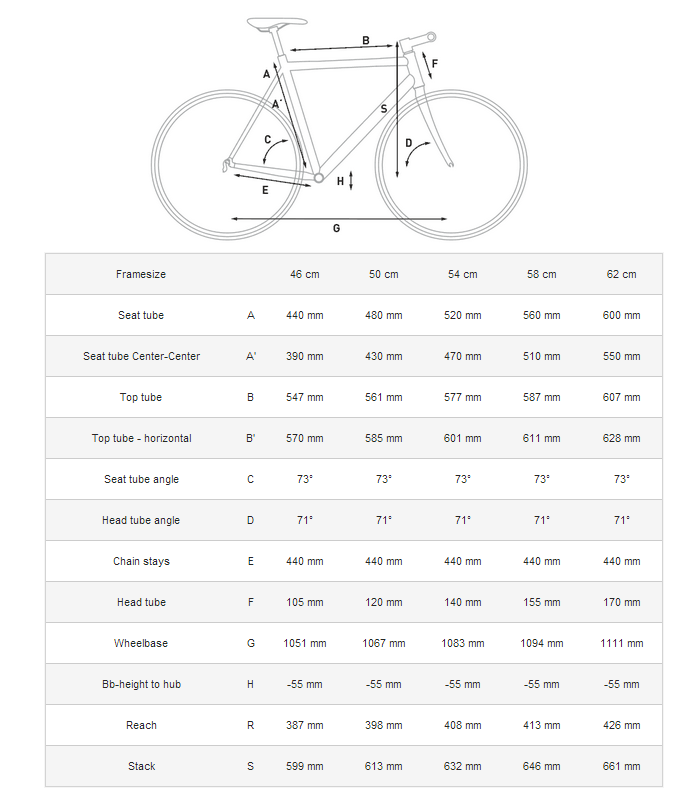Click the "B" top tube label on the bike diagram
This screenshot has height=806, width=676.
(366, 40)
